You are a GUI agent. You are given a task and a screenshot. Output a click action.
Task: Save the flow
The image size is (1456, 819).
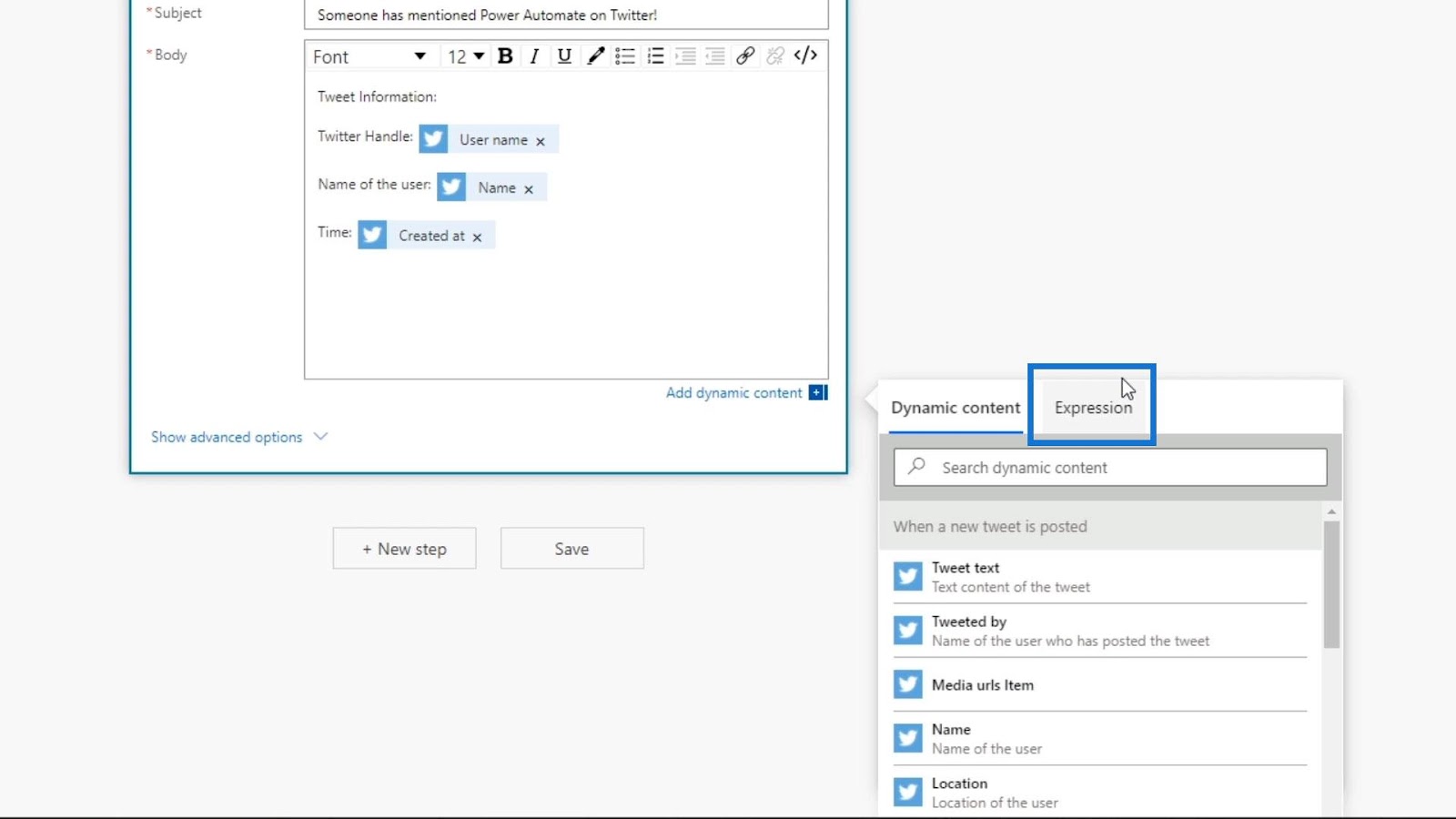(x=571, y=549)
